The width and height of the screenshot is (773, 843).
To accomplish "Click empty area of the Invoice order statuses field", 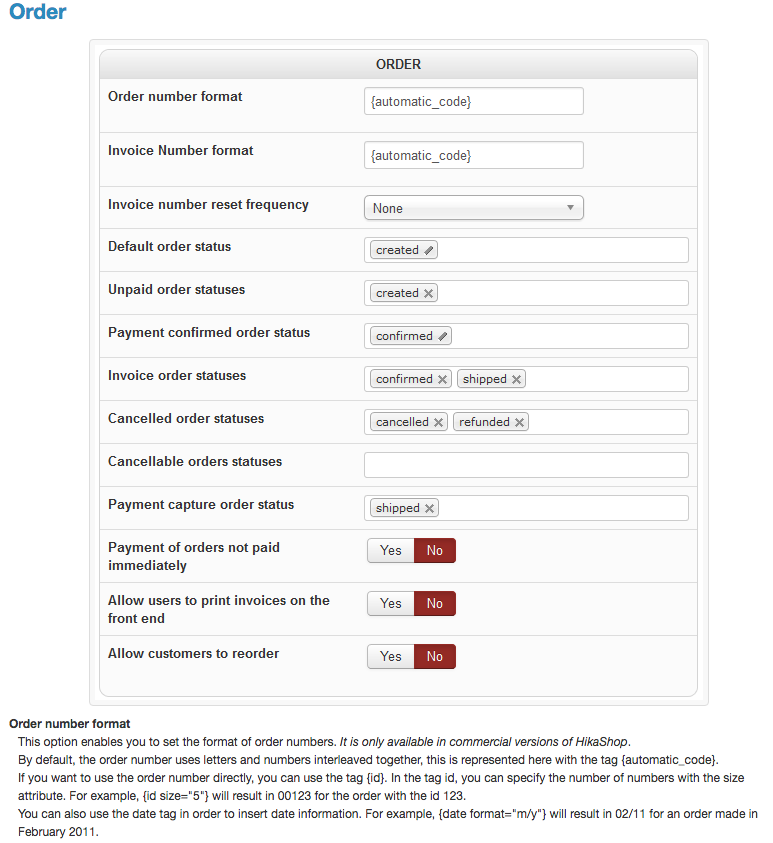I will pos(606,379).
